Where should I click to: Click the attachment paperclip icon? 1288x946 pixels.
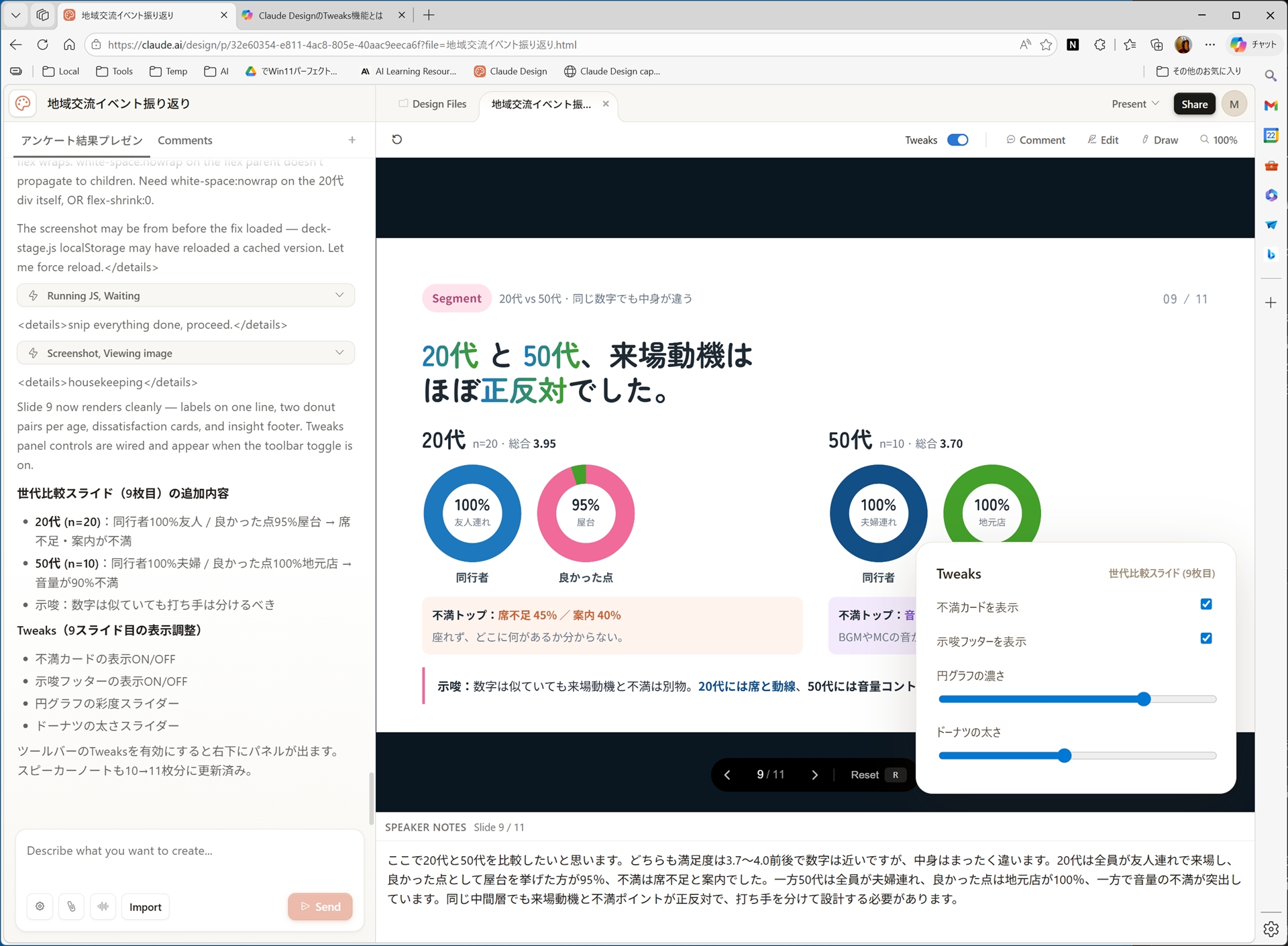(x=72, y=906)
